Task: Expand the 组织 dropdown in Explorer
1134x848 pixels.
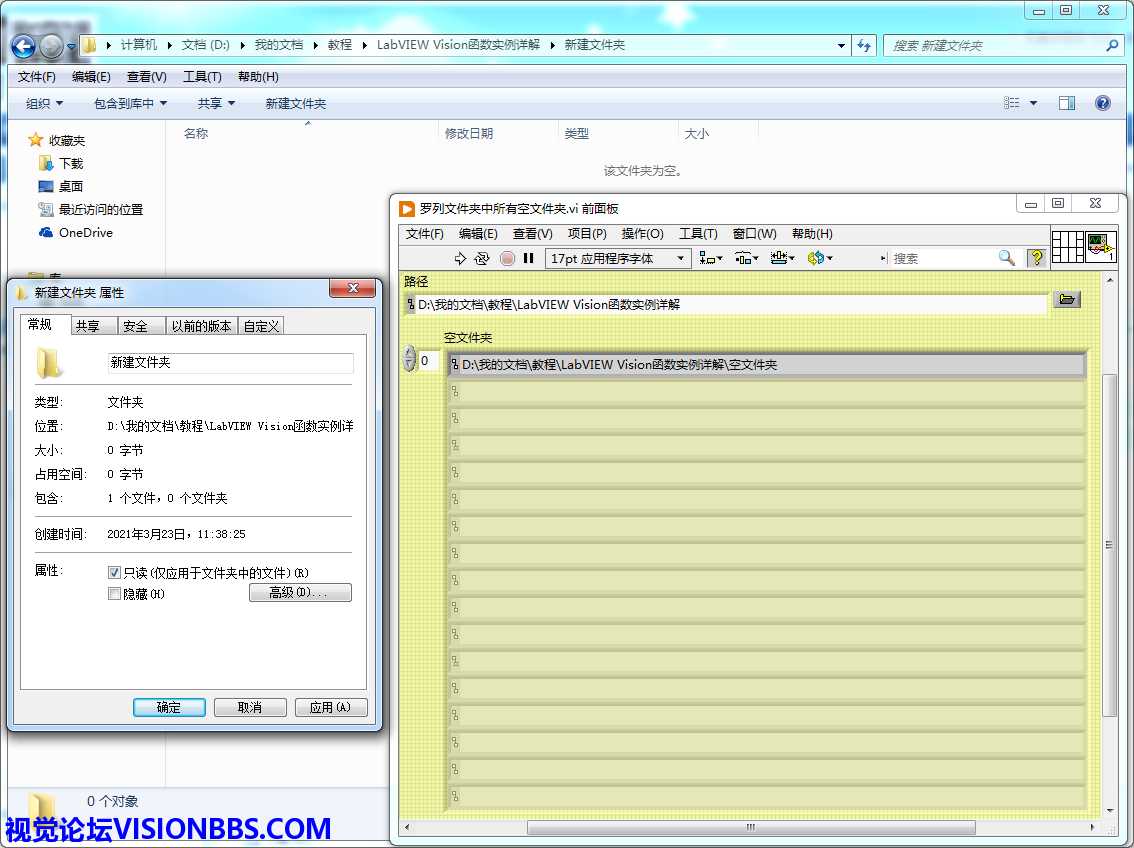Action: point(44,104)
